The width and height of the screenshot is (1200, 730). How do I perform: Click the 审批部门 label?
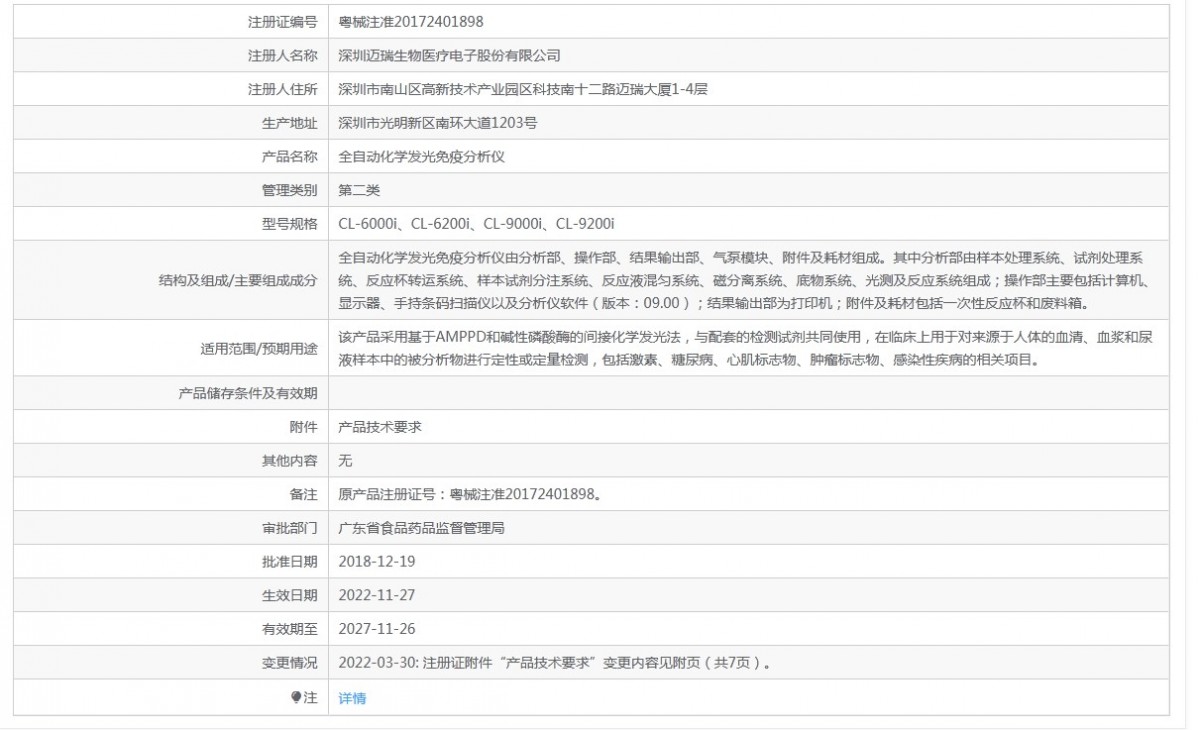290,528
